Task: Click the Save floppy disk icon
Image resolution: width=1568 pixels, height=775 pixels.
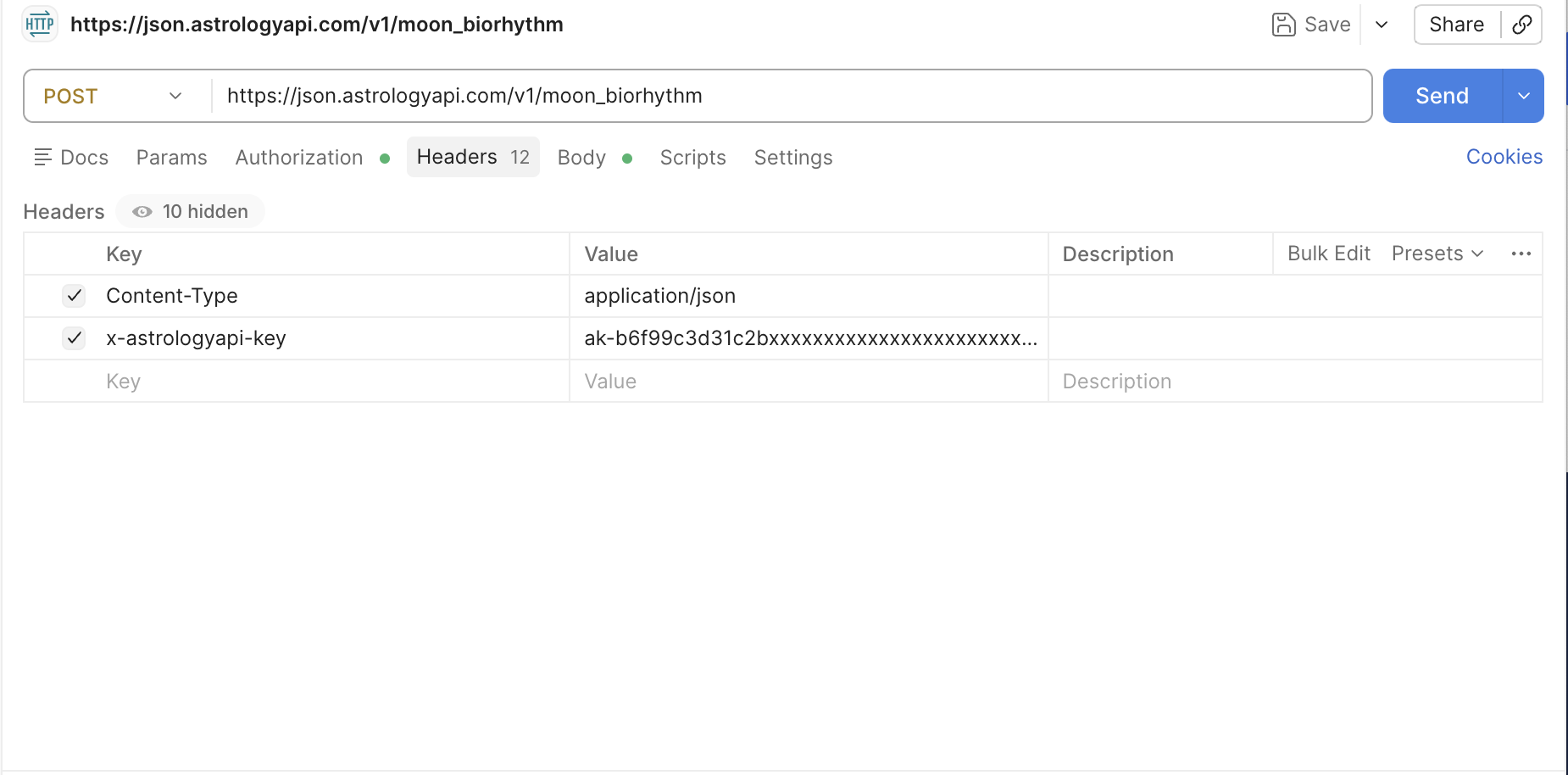Action: click(x=1283, y=25)
